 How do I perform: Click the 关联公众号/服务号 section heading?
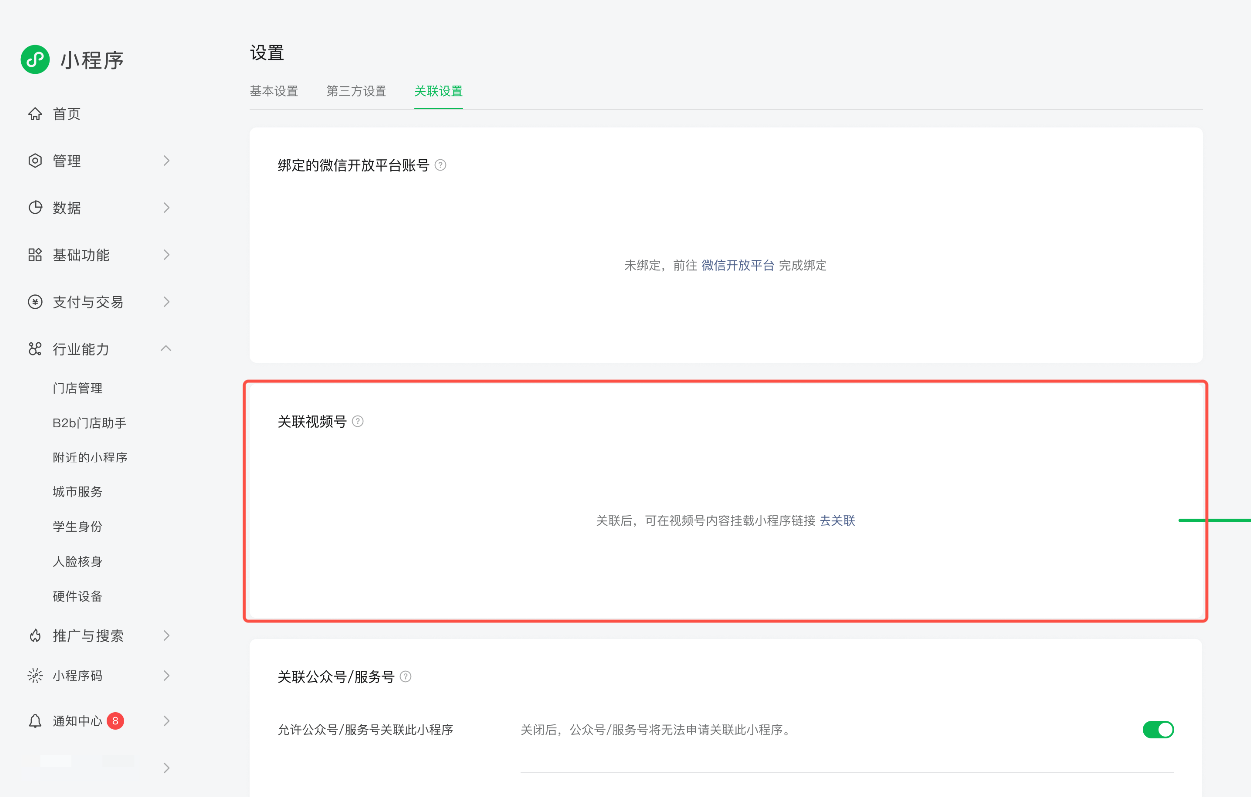click(x=336, y=676)
